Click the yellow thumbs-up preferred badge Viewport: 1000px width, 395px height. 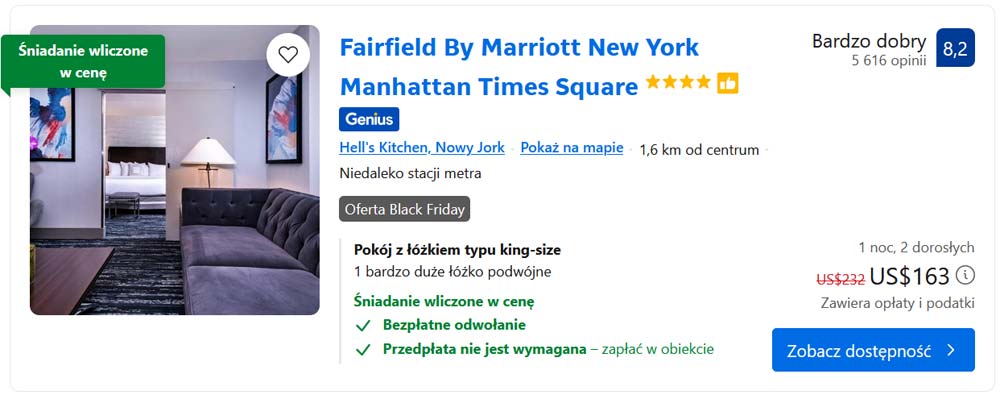728,83
